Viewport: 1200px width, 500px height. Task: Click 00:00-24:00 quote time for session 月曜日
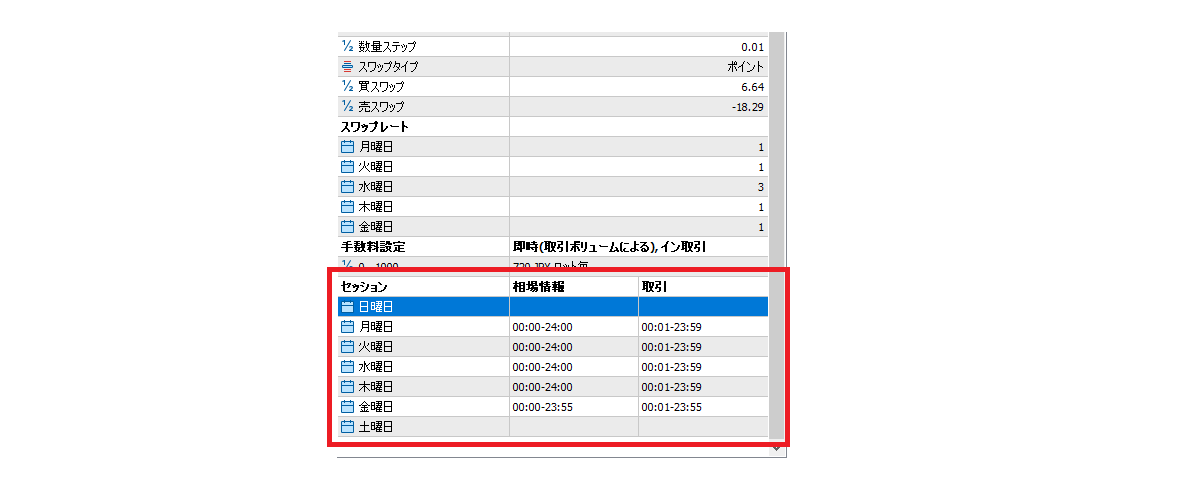(x=542, y=326)
